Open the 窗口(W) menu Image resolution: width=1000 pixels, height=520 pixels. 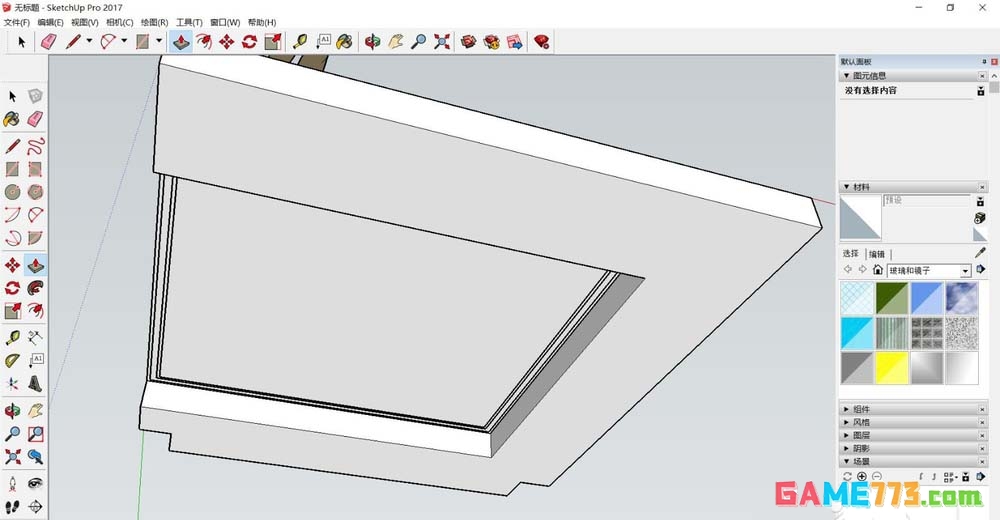(x=225, y=22)
